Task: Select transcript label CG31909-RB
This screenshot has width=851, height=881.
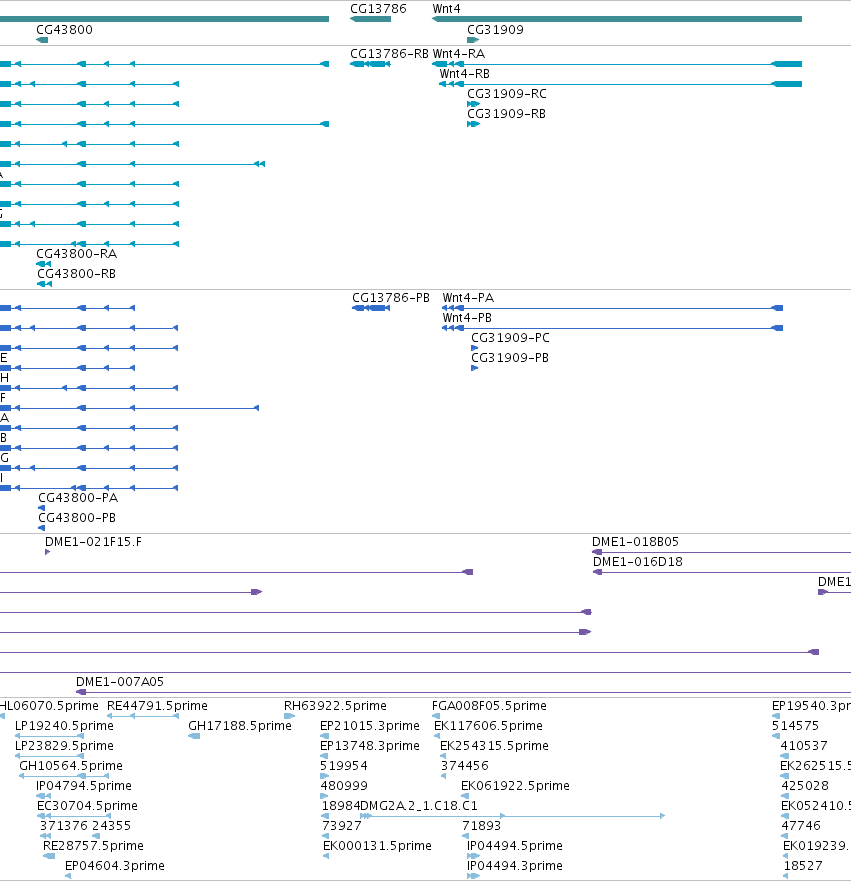Action: (506, 114)
